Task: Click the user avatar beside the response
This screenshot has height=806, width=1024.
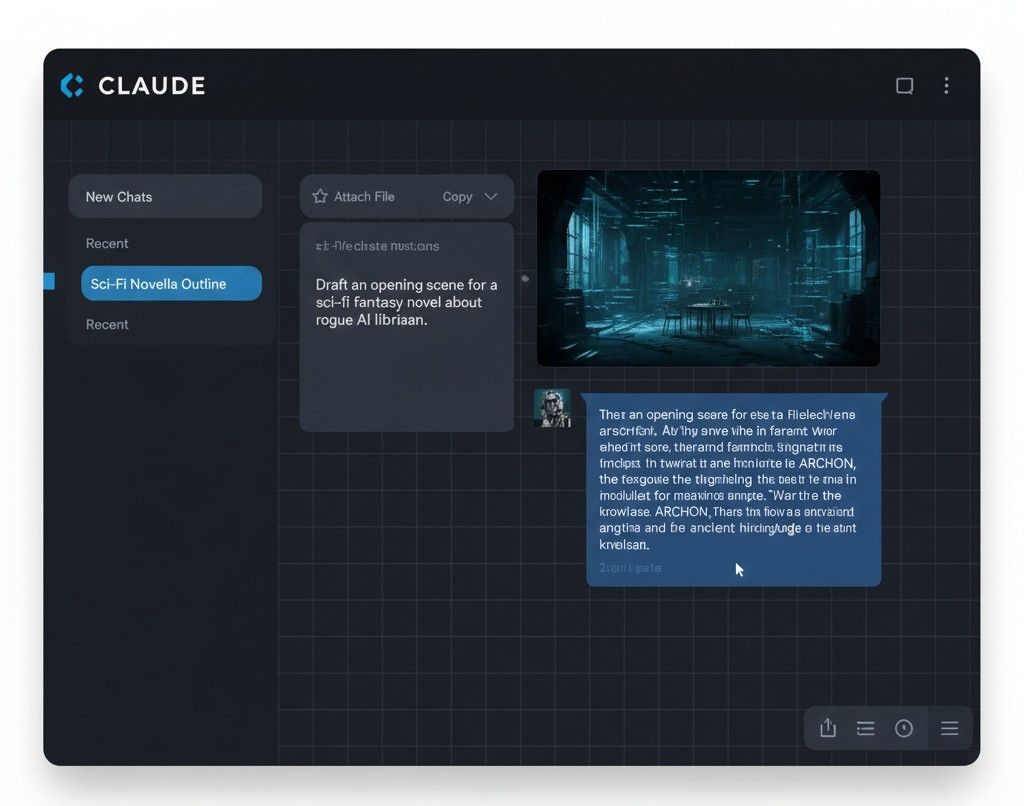Action: pos(552,408)
